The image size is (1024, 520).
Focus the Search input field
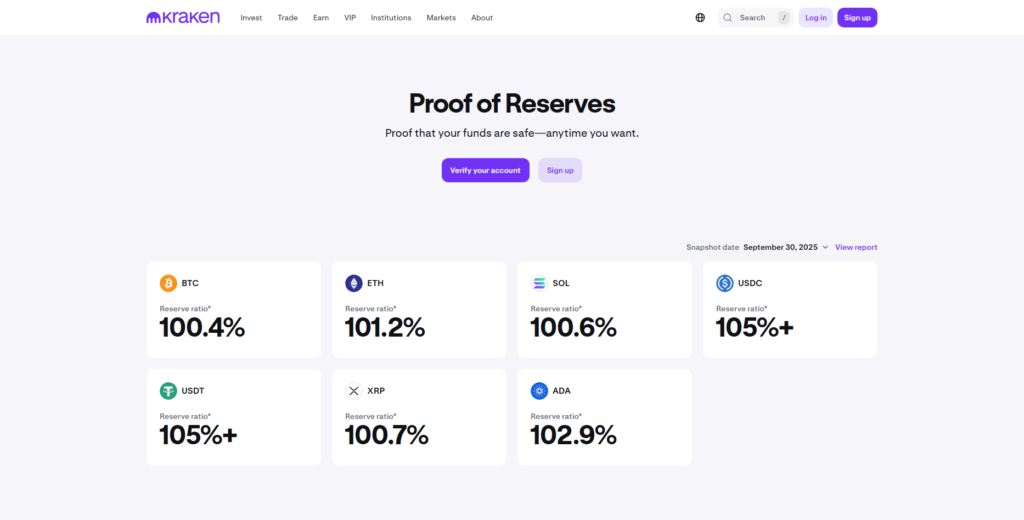(755, 18)
